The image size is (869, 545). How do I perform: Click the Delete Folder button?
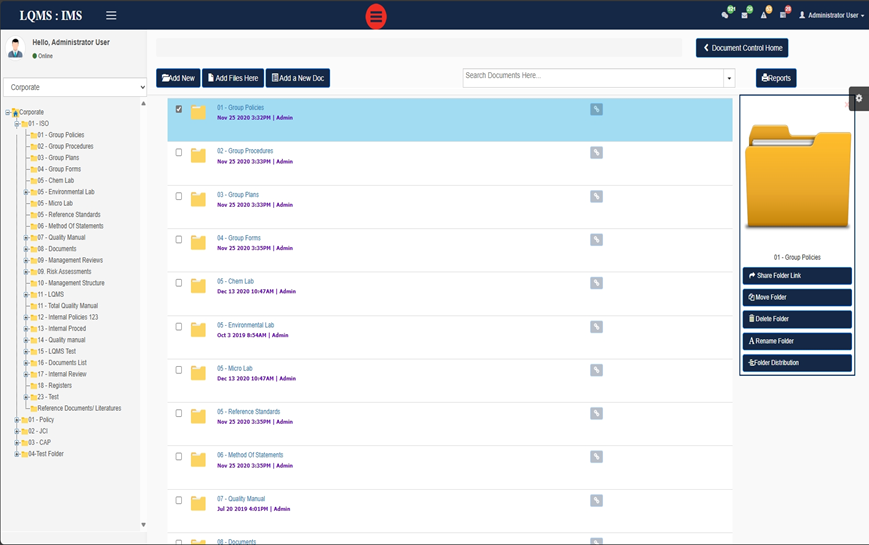point(797,319)
